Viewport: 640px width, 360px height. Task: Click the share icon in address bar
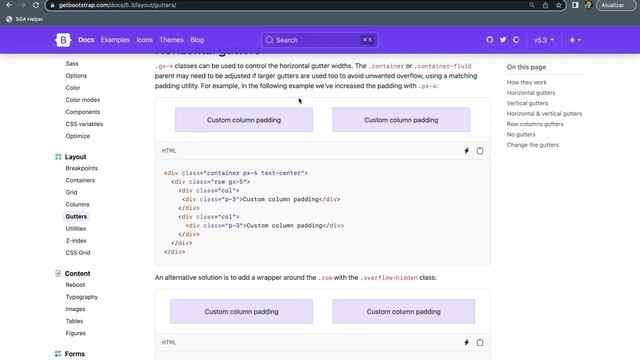click(545, 5)
